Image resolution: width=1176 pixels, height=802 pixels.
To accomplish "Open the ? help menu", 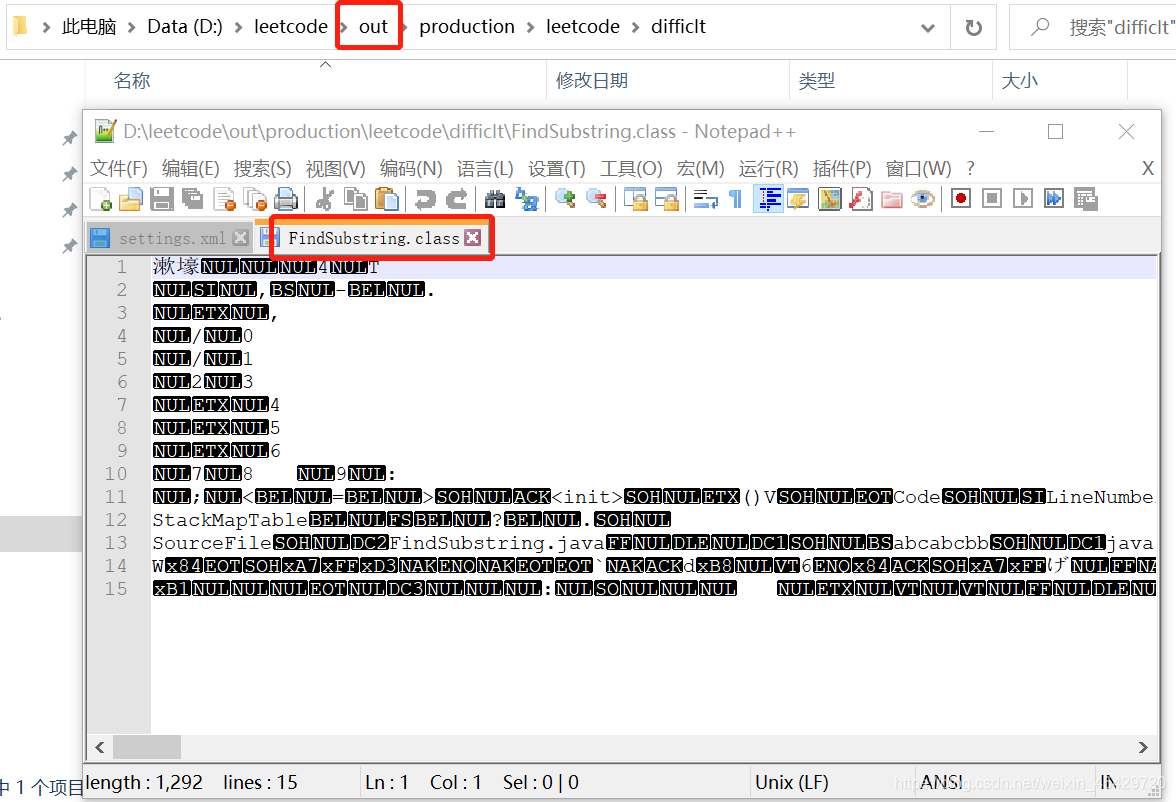I will (970, 168).
